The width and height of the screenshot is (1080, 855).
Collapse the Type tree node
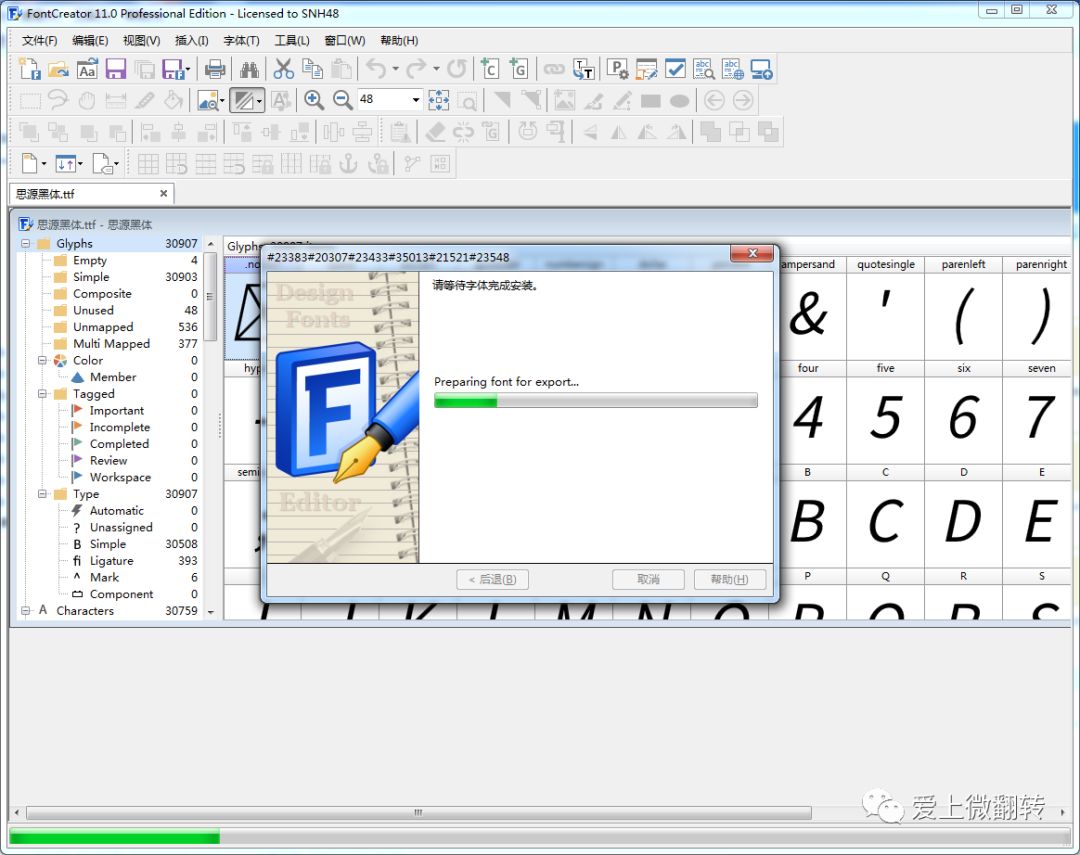[42, 494]
